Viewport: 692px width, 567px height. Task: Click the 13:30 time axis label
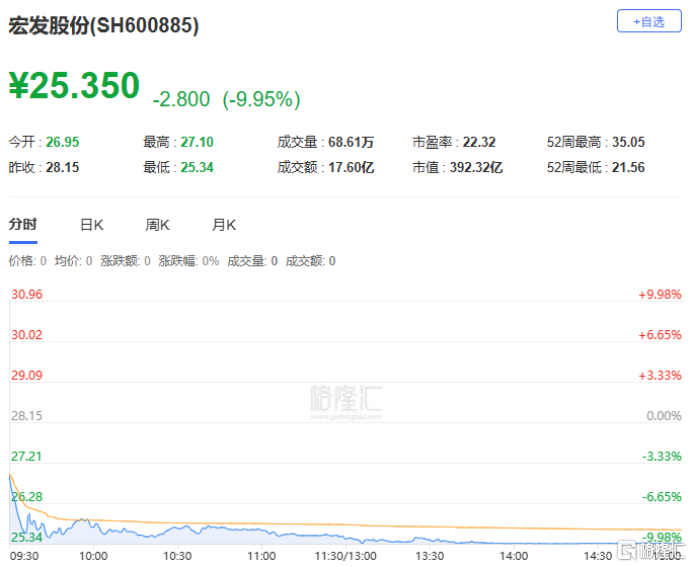[430, 556]
